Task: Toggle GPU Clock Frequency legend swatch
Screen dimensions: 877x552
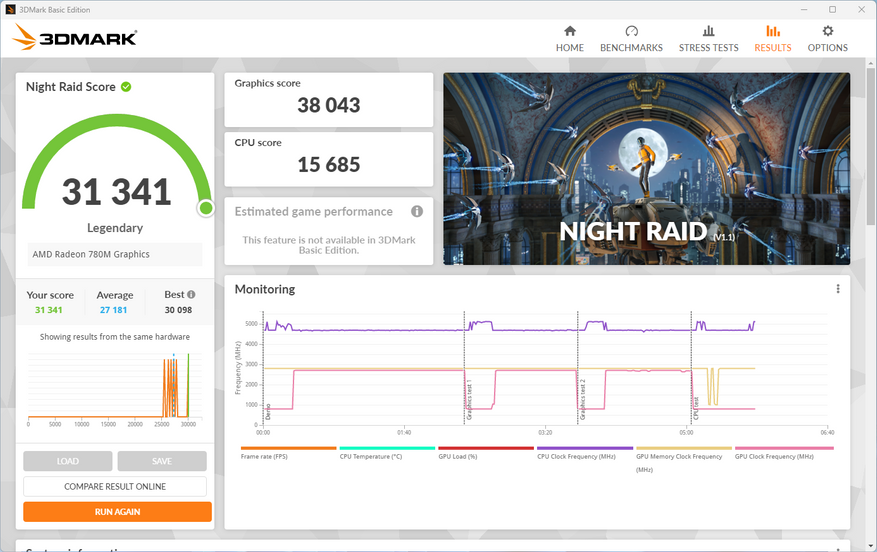Action: tap(784, 448)
